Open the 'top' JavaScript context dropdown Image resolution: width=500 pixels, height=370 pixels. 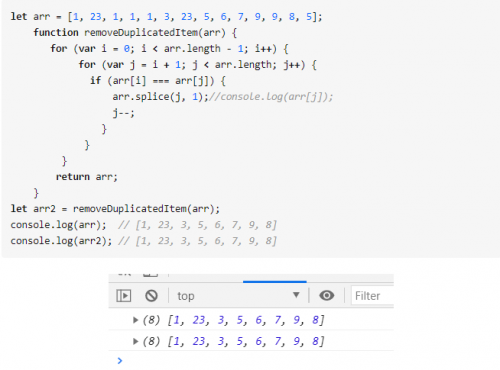238,296
